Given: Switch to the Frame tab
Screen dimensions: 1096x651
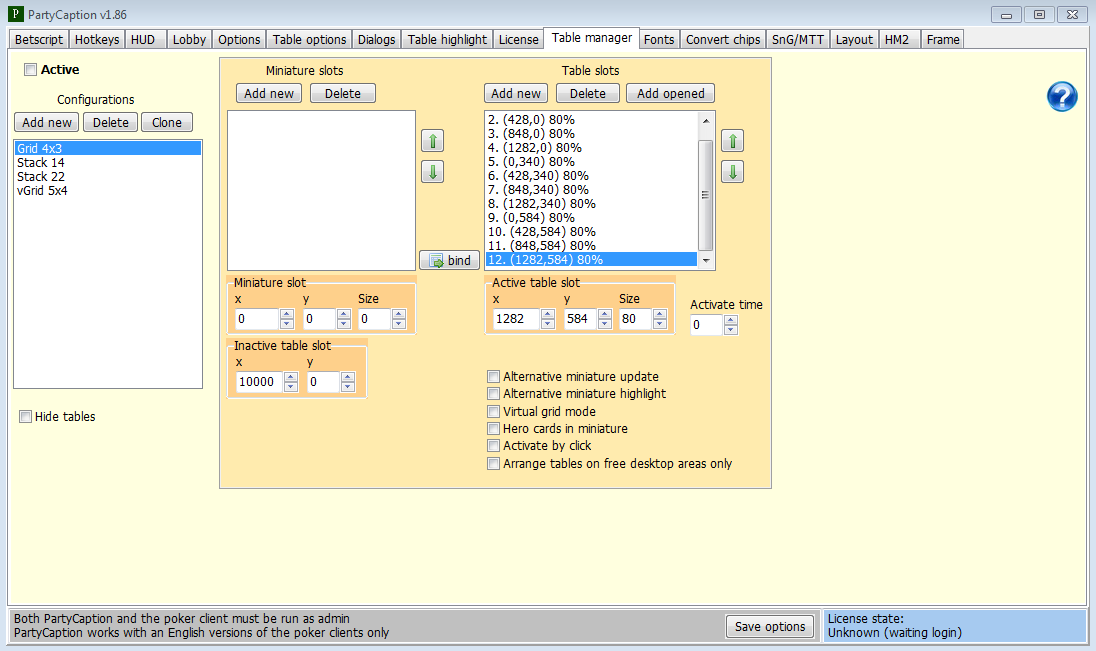Looking at the screenshot, I should 943,40.
